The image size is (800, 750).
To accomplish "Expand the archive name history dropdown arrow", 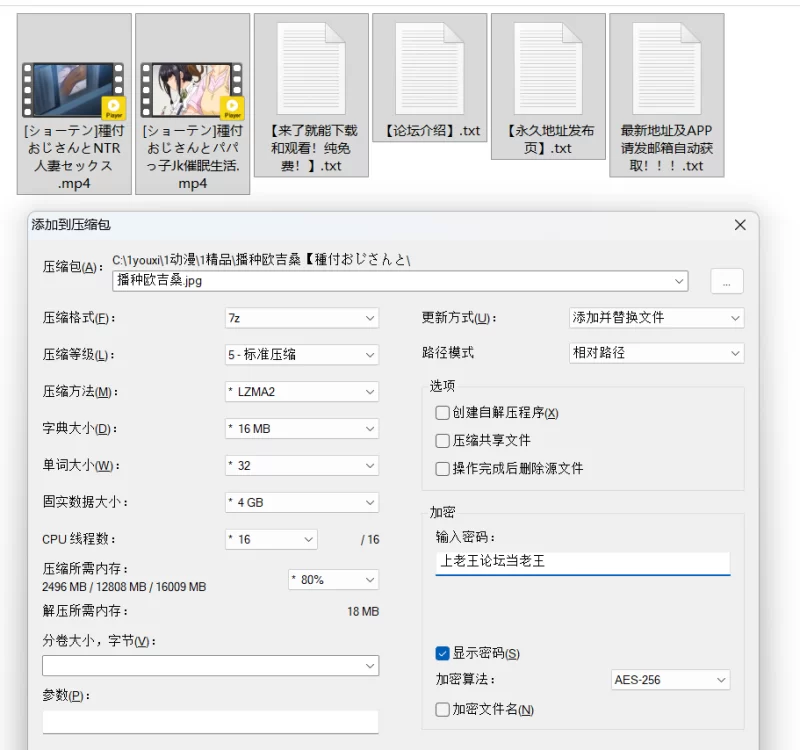I will (x=679, y=281).
